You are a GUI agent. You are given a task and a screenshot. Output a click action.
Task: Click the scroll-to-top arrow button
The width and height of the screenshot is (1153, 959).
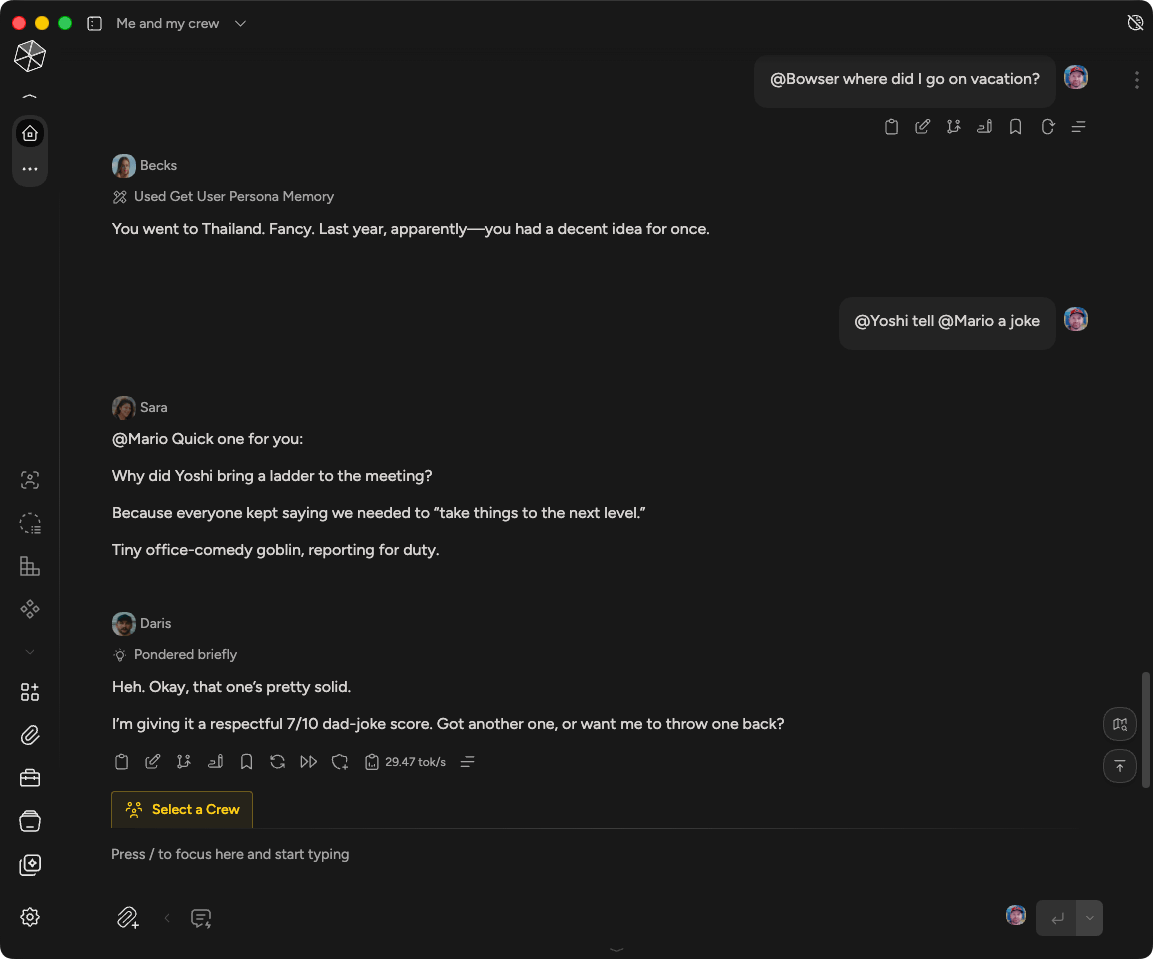click(1119, 766)
